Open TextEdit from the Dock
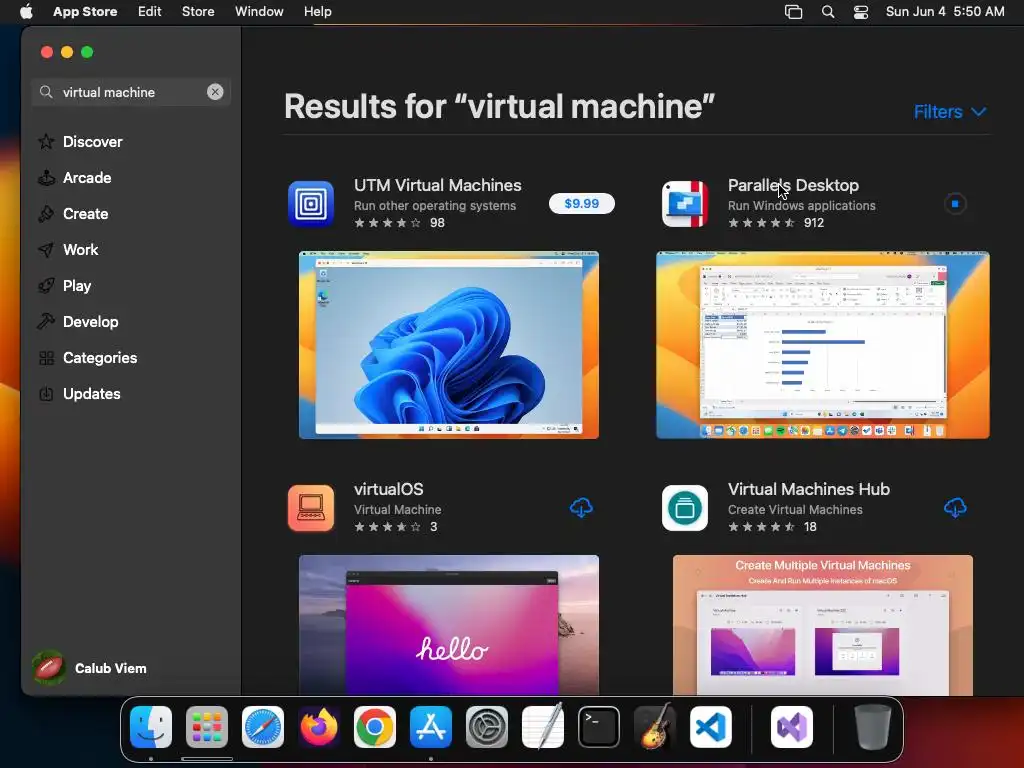Viewport: 1024px width, 768px height. click(543, 727)
